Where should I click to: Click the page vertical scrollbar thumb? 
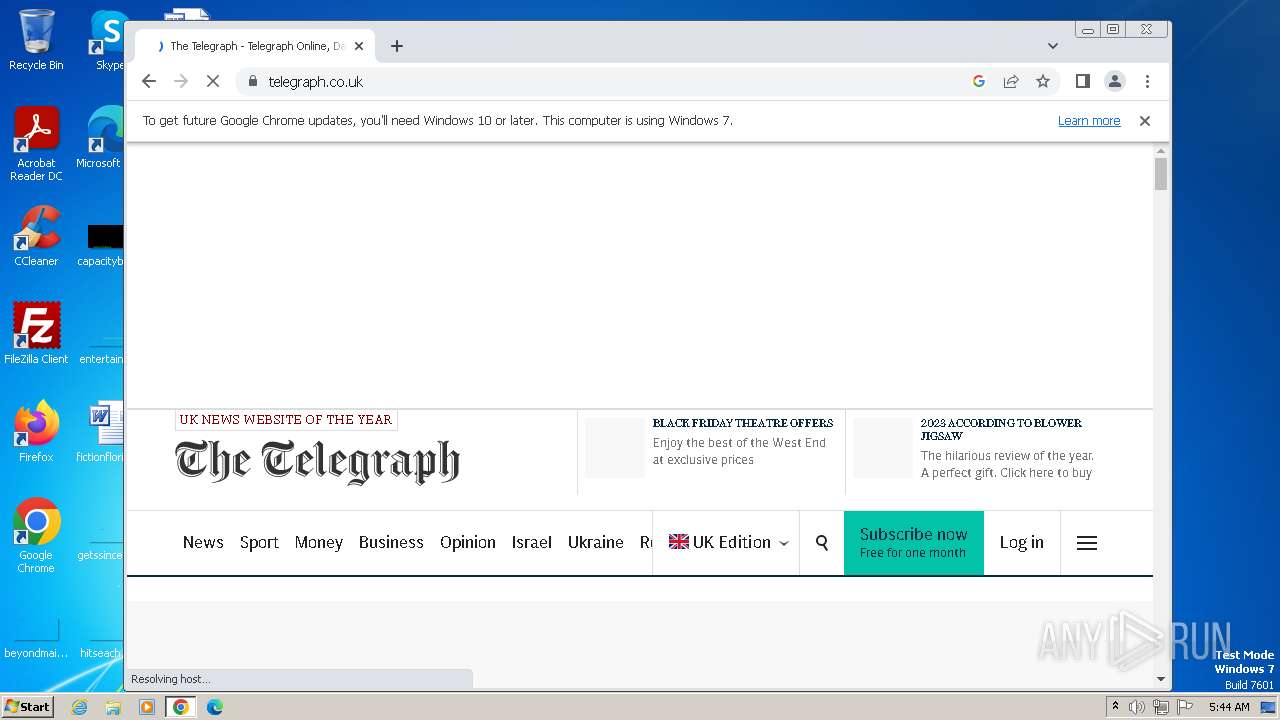1161,173
